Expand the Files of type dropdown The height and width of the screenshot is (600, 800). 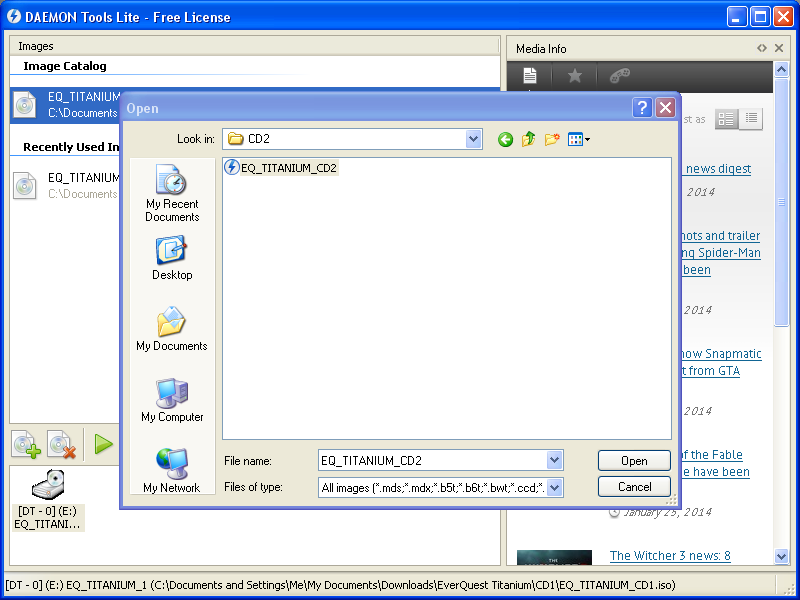point(556,487)
